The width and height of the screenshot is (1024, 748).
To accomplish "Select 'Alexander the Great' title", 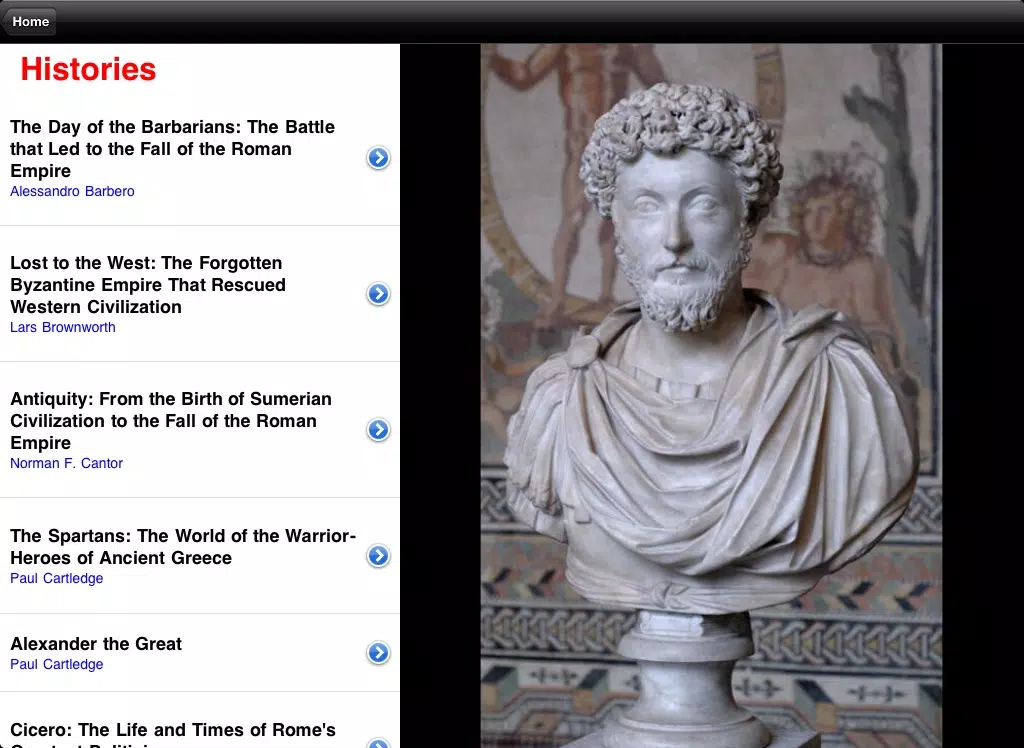I will pos(96,643).
